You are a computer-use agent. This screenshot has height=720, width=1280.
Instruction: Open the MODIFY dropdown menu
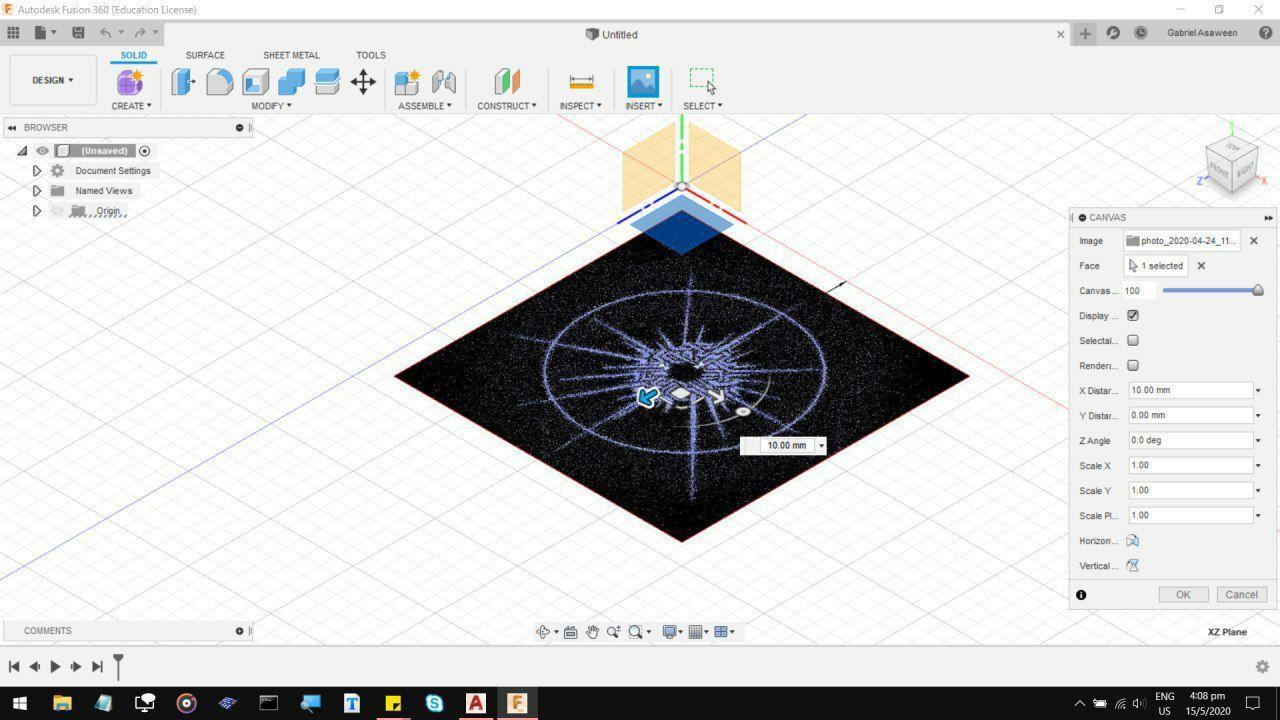[x=271, y=106]
